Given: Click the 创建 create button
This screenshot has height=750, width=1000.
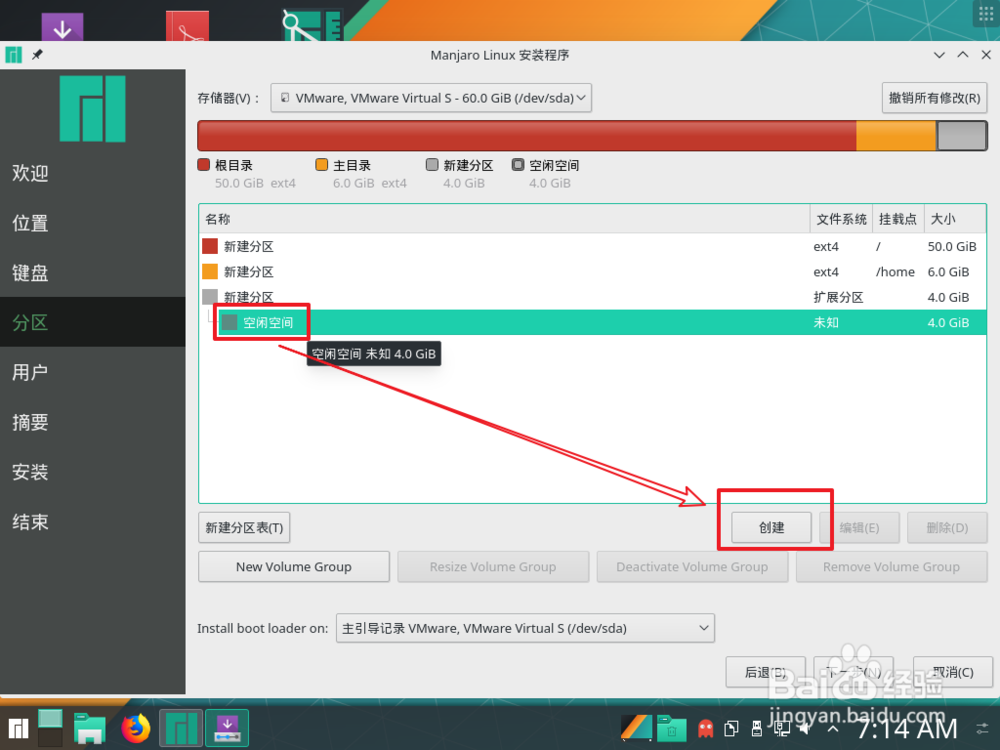Looking at the screenshot, I should 772,527.
